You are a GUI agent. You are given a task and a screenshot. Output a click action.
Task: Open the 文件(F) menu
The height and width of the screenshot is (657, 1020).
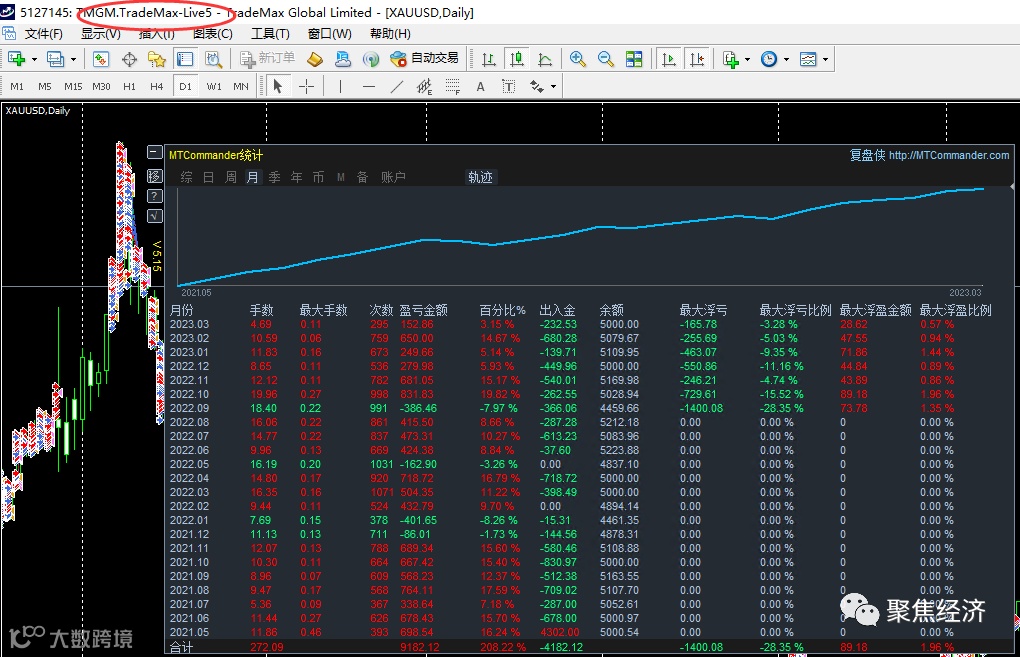(x=44, y=34)
